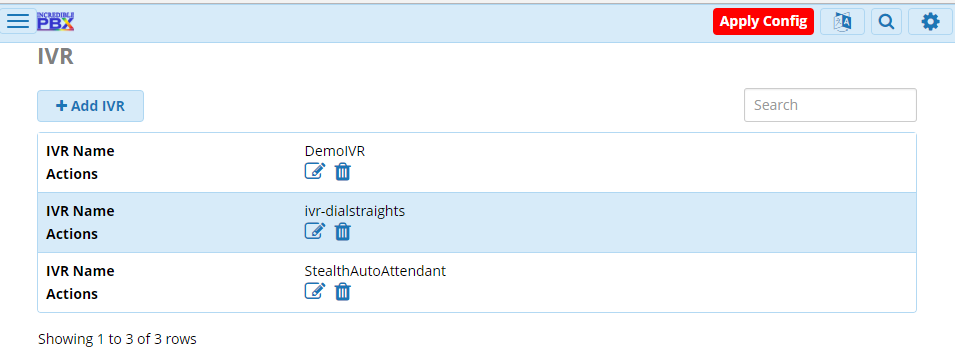
Task: Click the red Apply Config button
Action: [x=763, y=21]
